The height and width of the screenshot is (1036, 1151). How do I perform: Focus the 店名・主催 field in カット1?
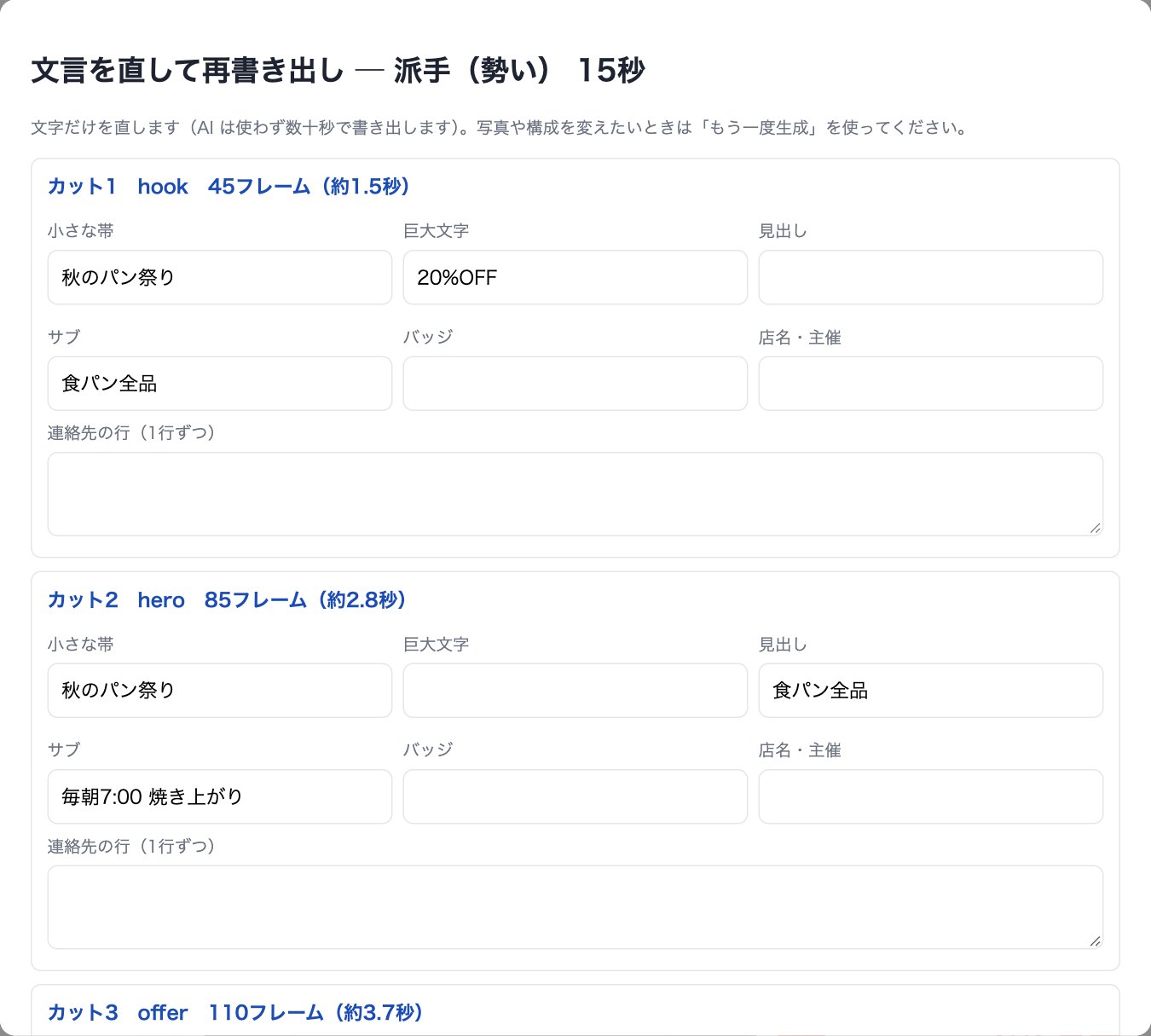tap(931, 384)
